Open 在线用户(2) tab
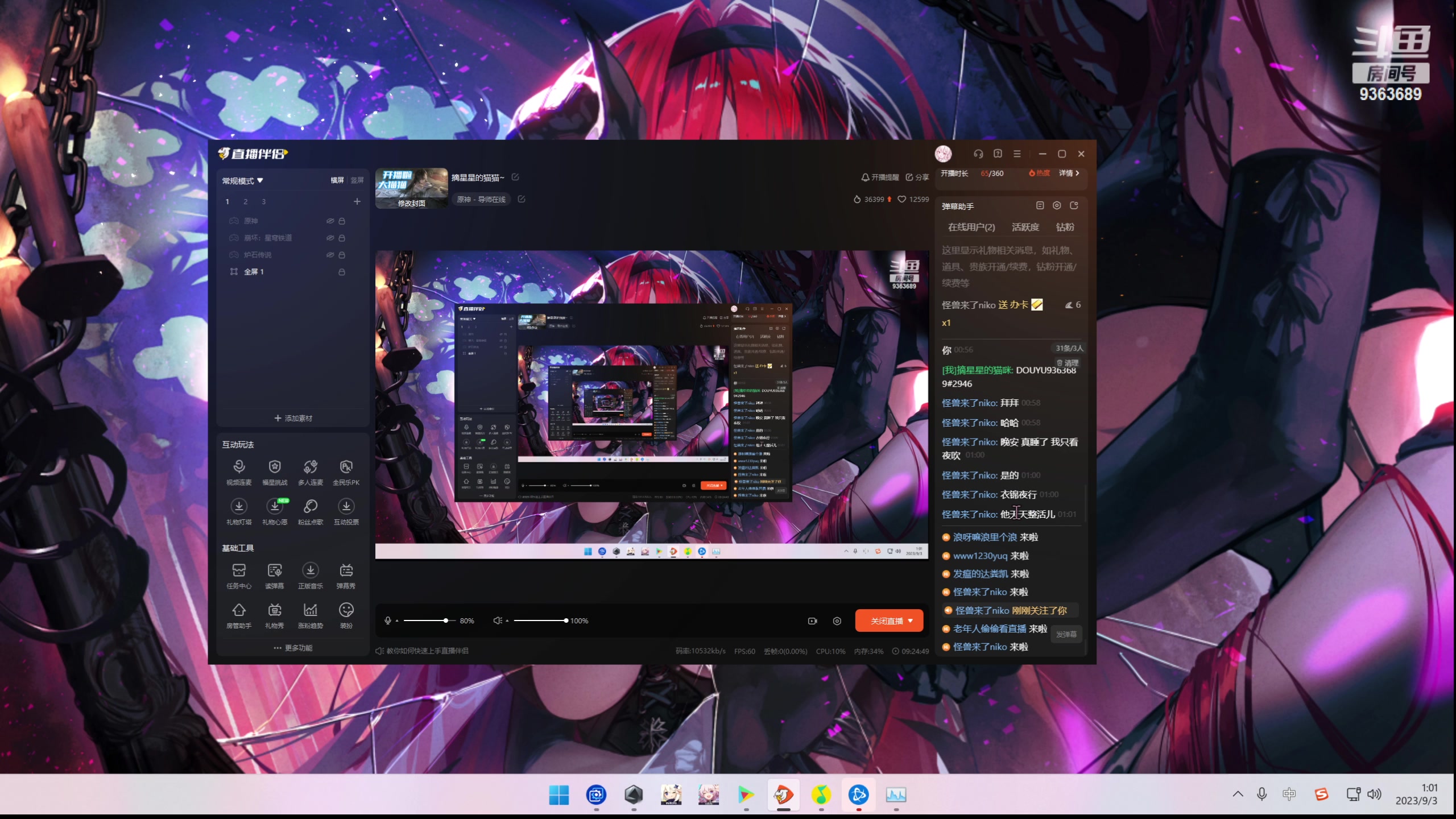This screenshot has height=819, width=1456. point(971,227)
